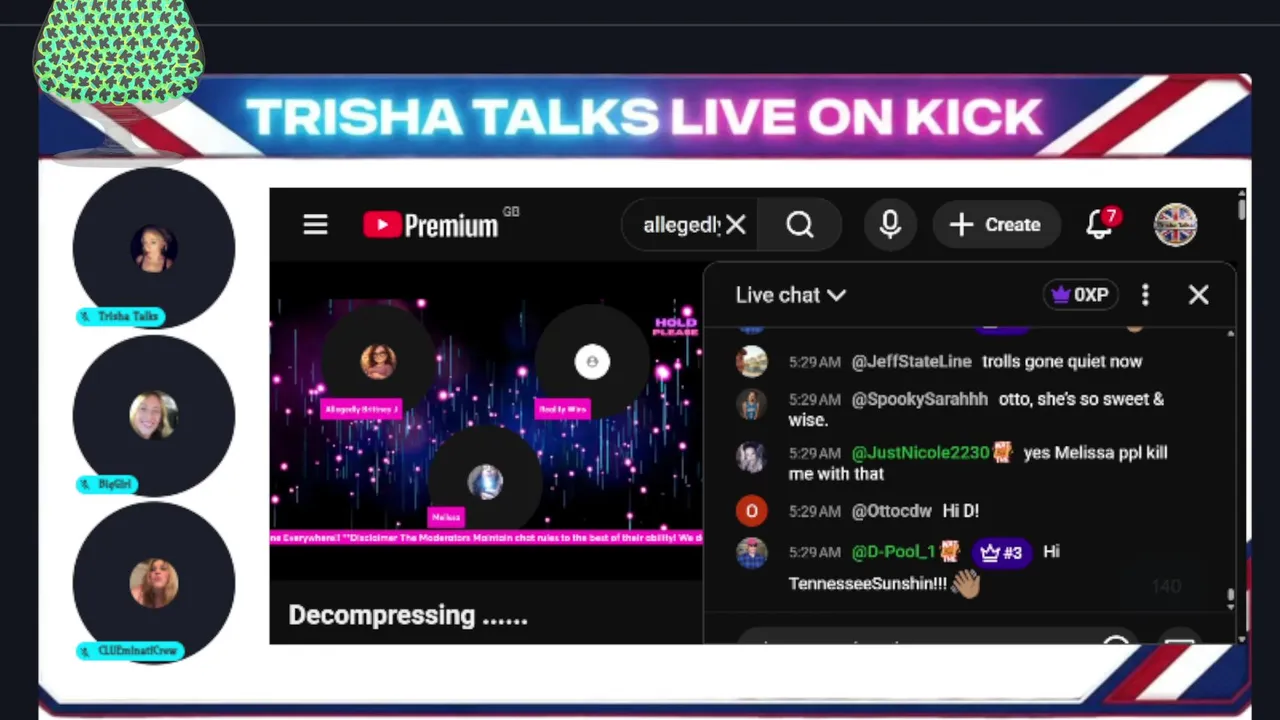Screen dimensions: 1280x720
Task: Click @D-Pool_1's avatar in chat
Action: 751,552
